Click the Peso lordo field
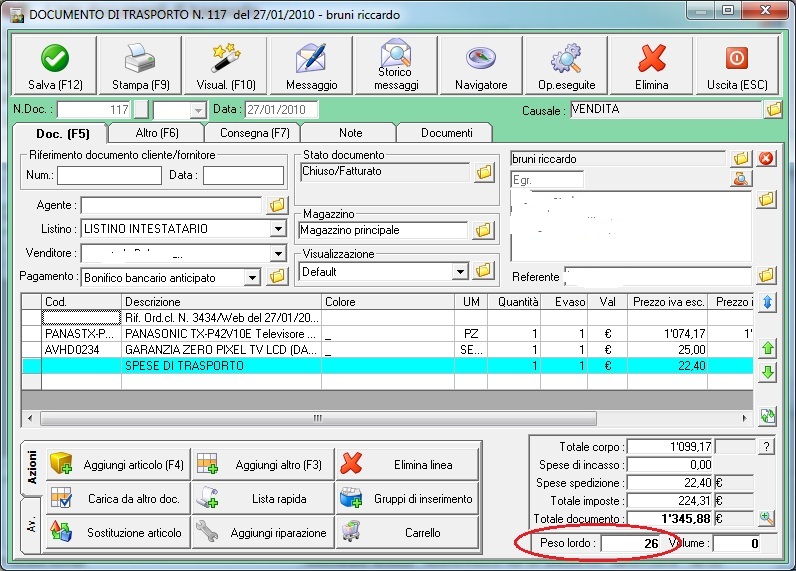 click(x=631, y=543)
